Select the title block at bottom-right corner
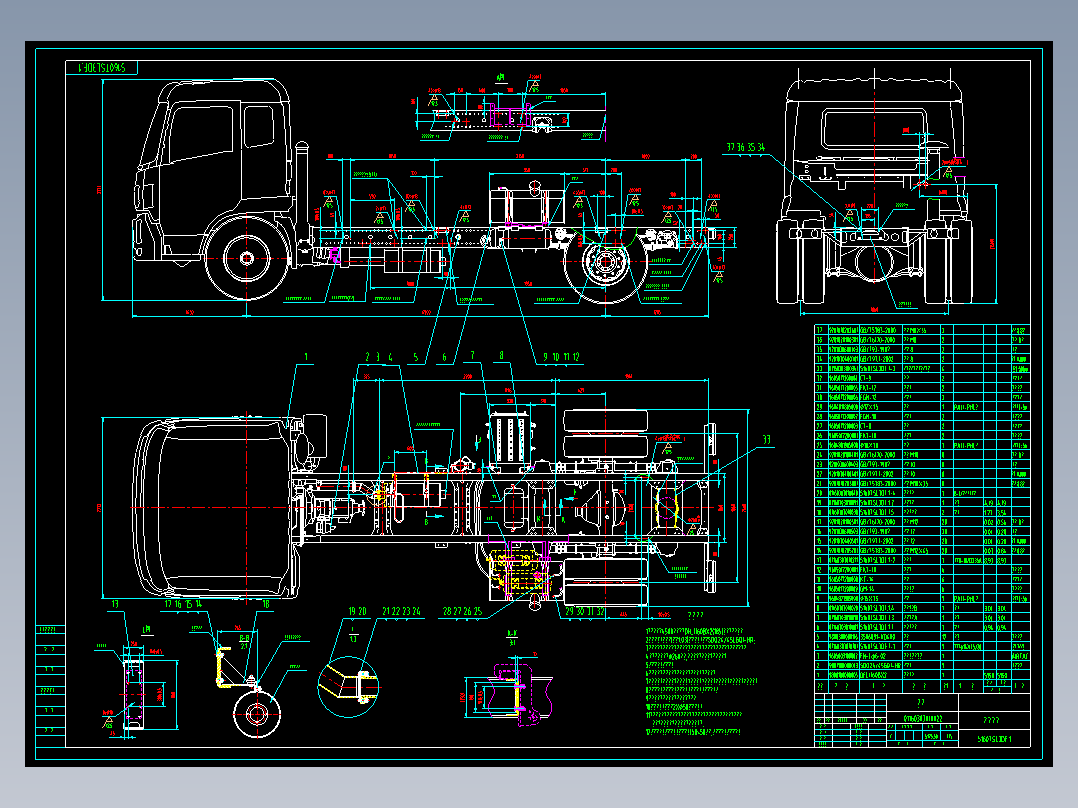1078x808 pixels. [922, 720]
